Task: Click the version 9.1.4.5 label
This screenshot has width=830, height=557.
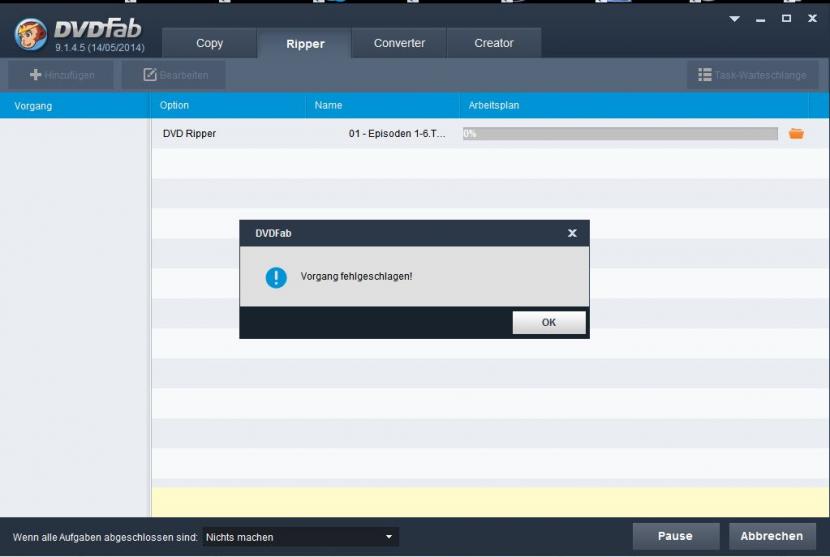Action: click(x=100, y=48)
